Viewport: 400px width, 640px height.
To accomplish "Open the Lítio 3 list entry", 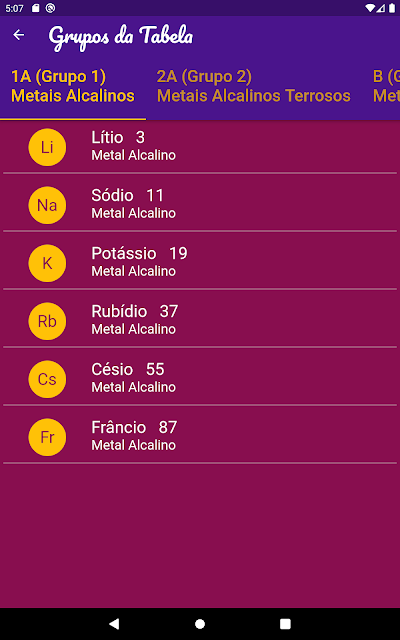I will pyautogui.click(x=200, y=147).
